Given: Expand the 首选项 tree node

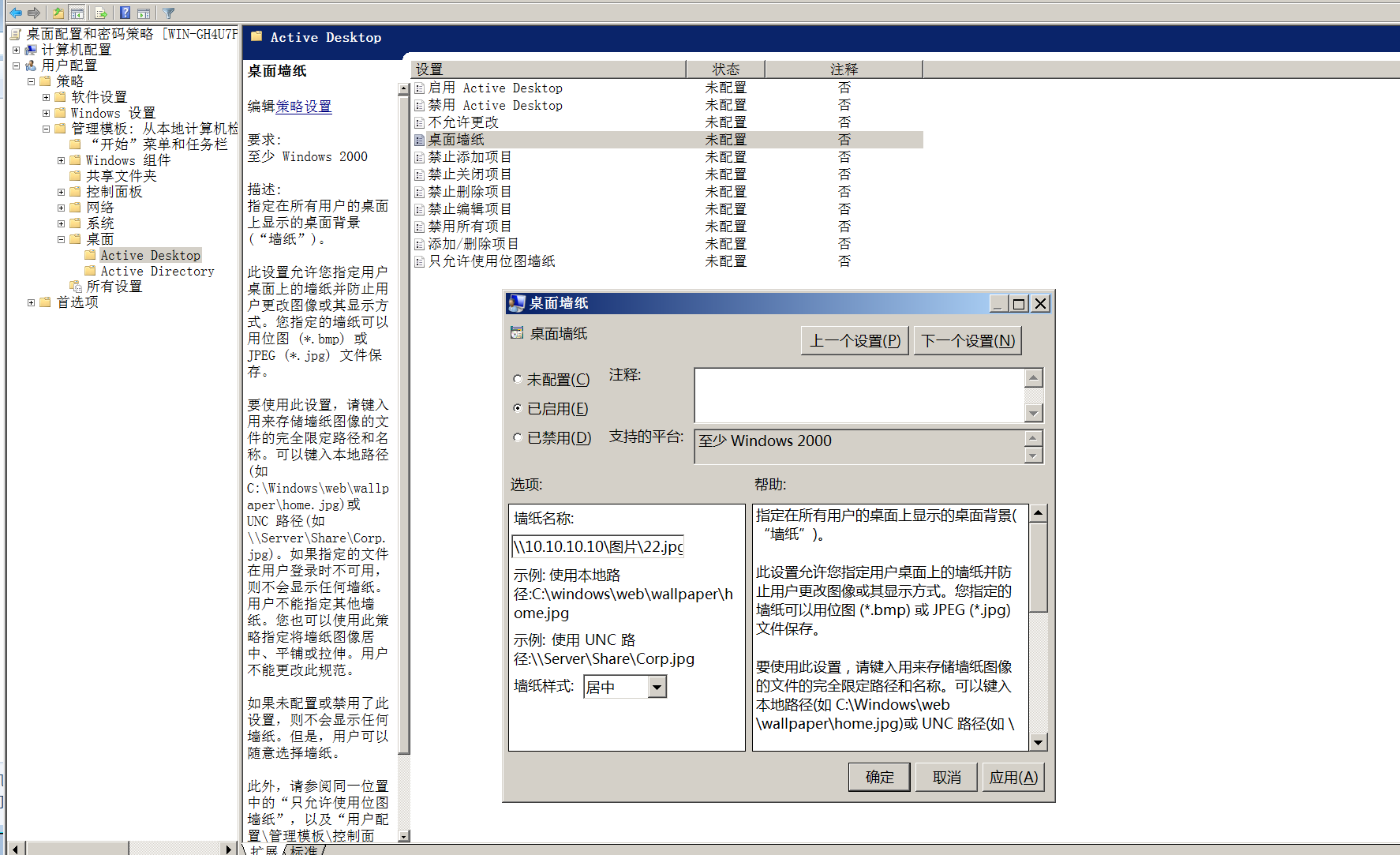Looking at the screenshot, I should click(x=31, y=302).
